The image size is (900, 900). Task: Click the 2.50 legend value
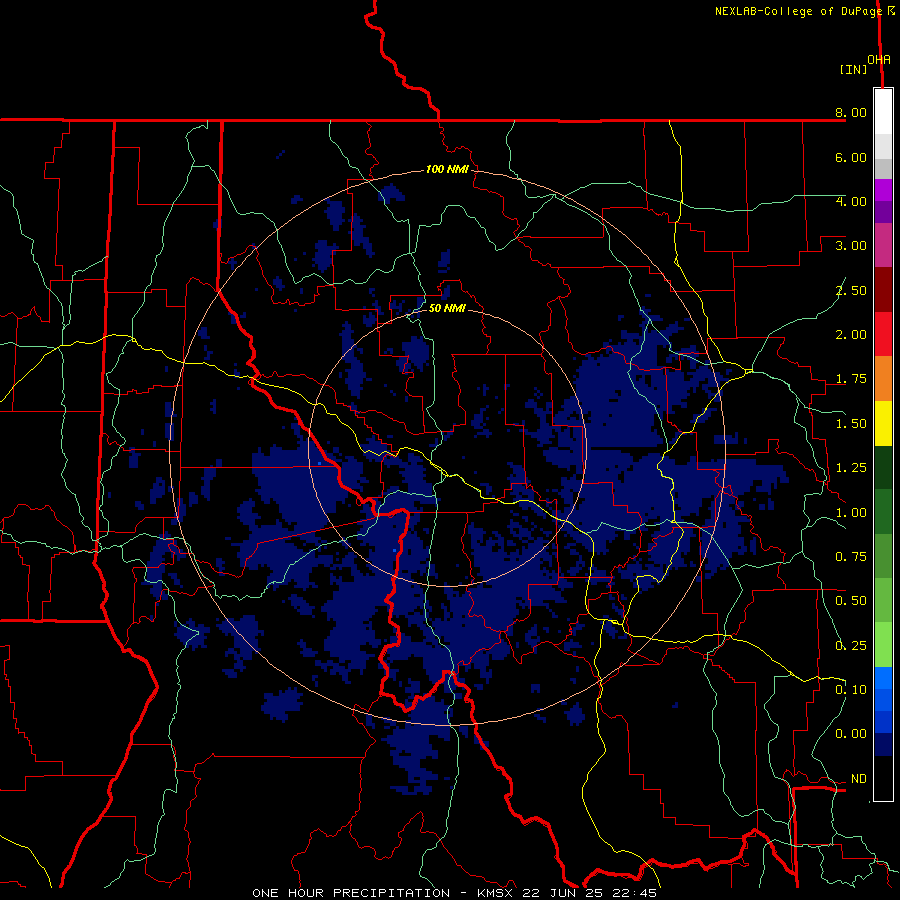tap(851, 290)
